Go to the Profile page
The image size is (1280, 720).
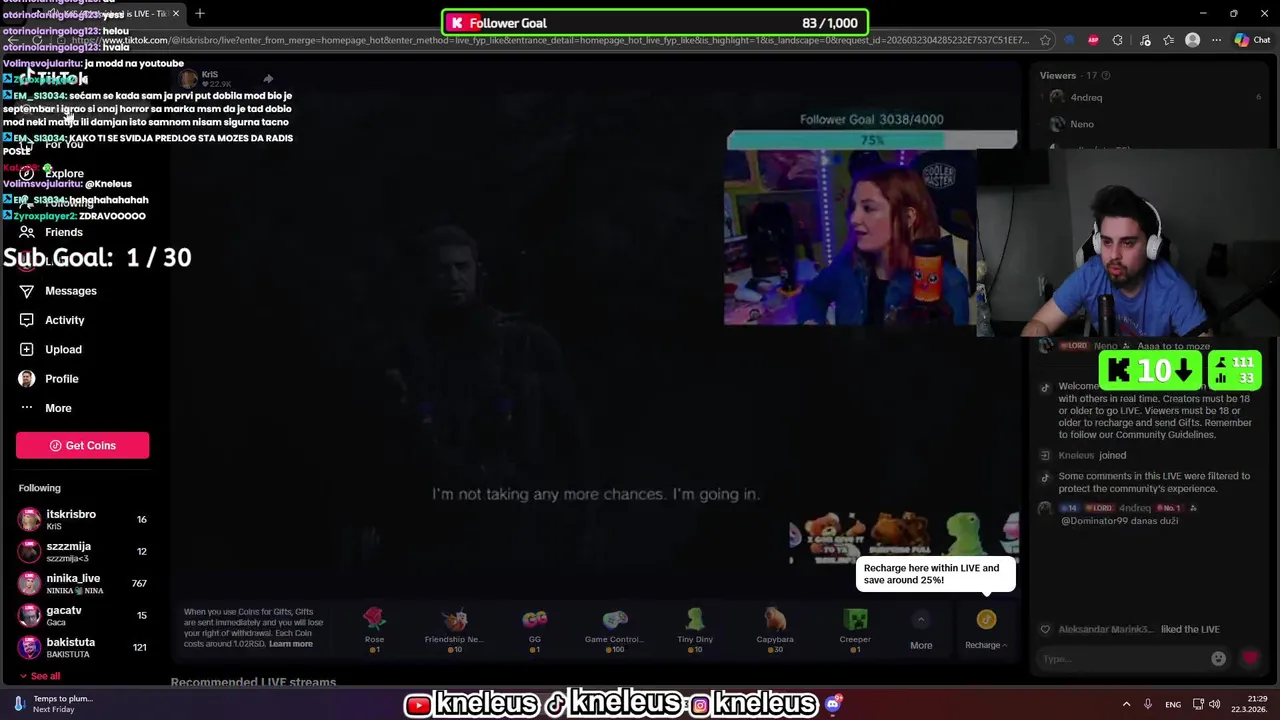pos(61,379)
